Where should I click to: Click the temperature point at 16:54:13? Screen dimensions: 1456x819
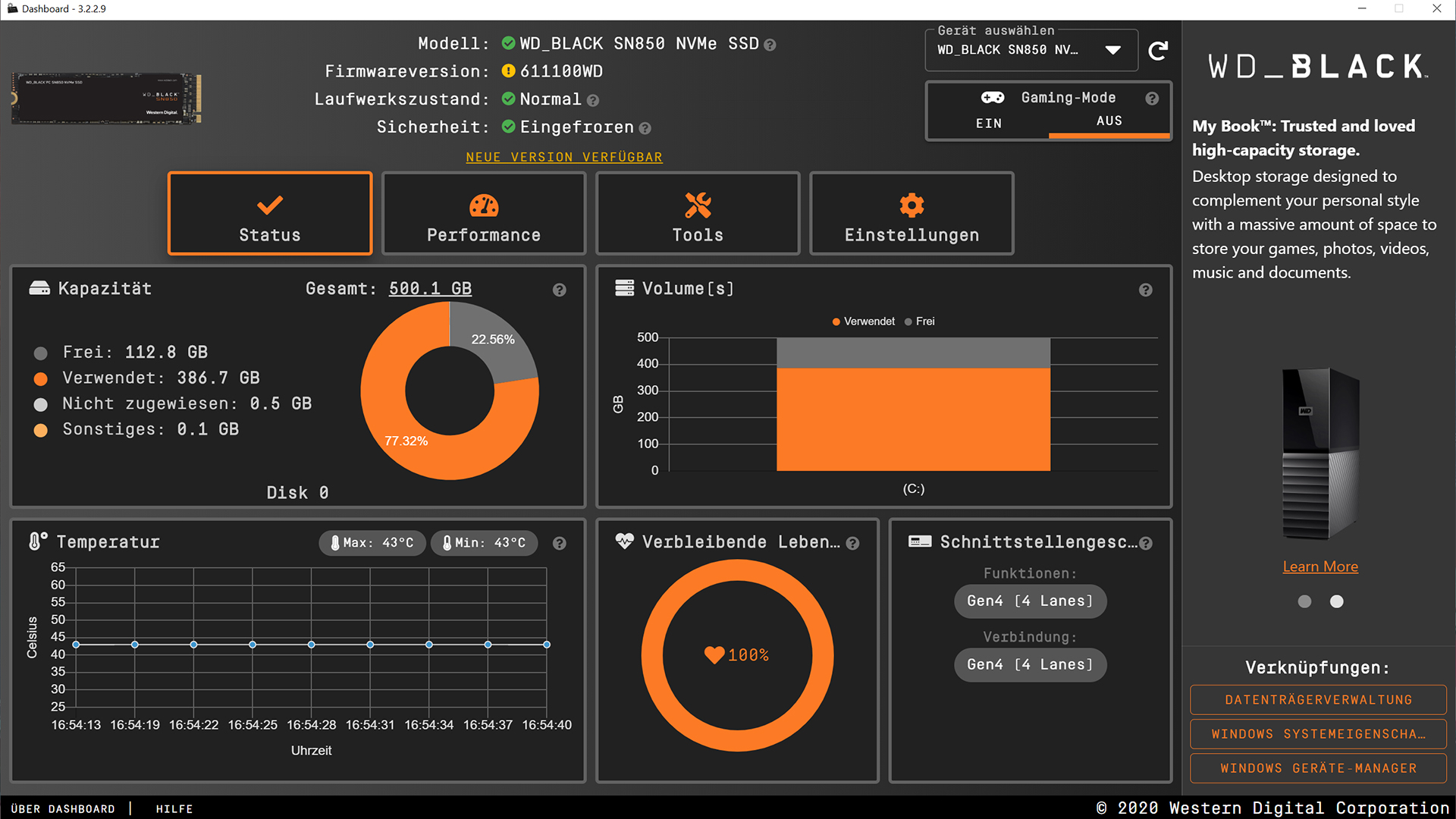tap(76, 645)
